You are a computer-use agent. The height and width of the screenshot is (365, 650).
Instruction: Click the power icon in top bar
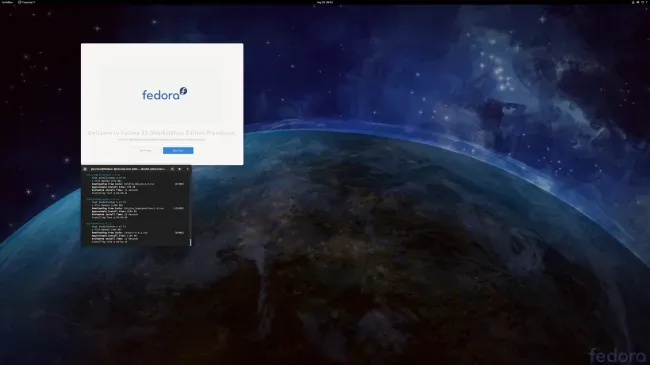point(643,2)
